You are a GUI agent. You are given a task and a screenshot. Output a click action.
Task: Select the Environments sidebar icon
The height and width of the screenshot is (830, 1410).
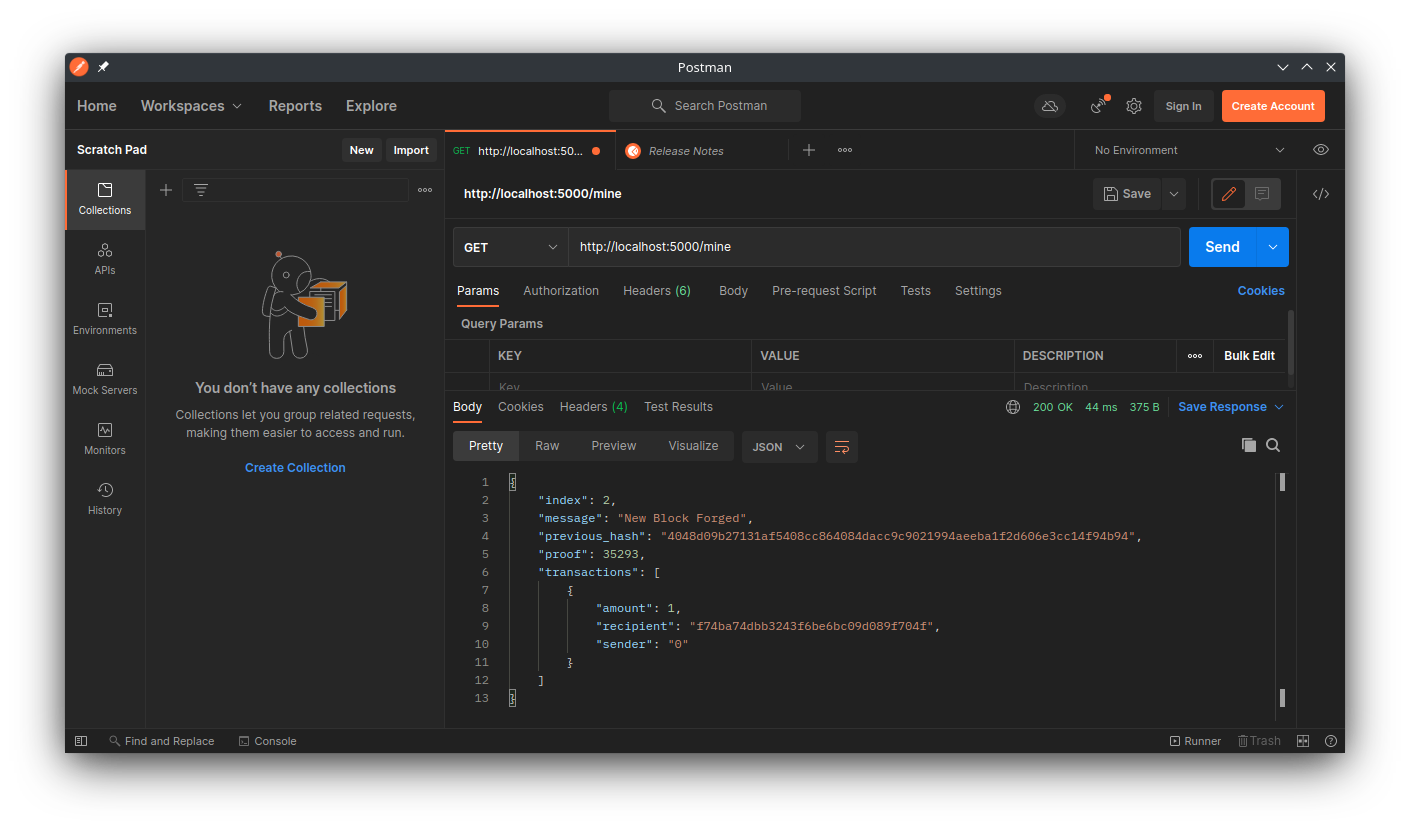pos(104,318)
